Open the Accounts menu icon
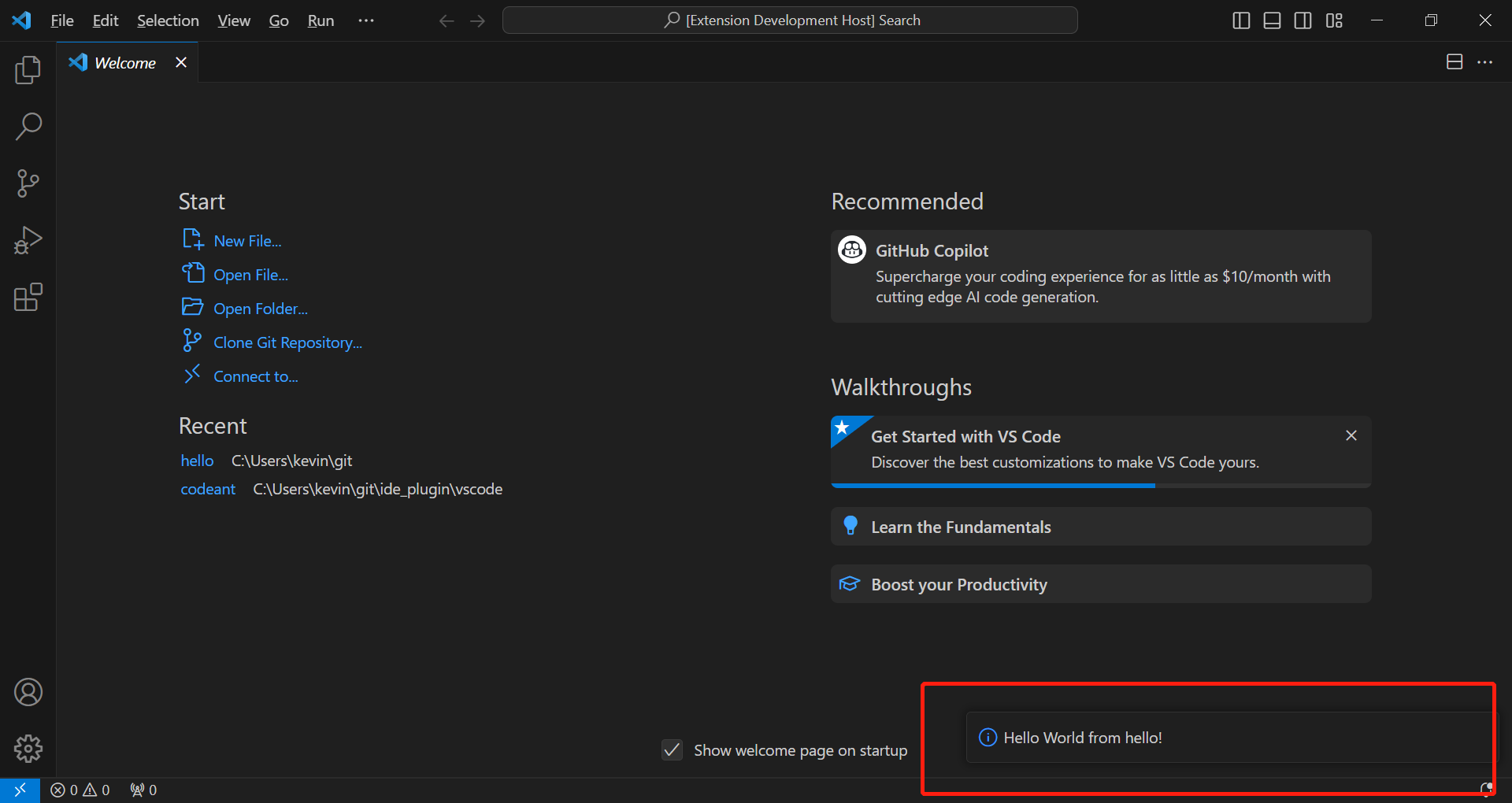This screenshot has width=1512, height=803. pyautogui.click(x=28, y=692)
